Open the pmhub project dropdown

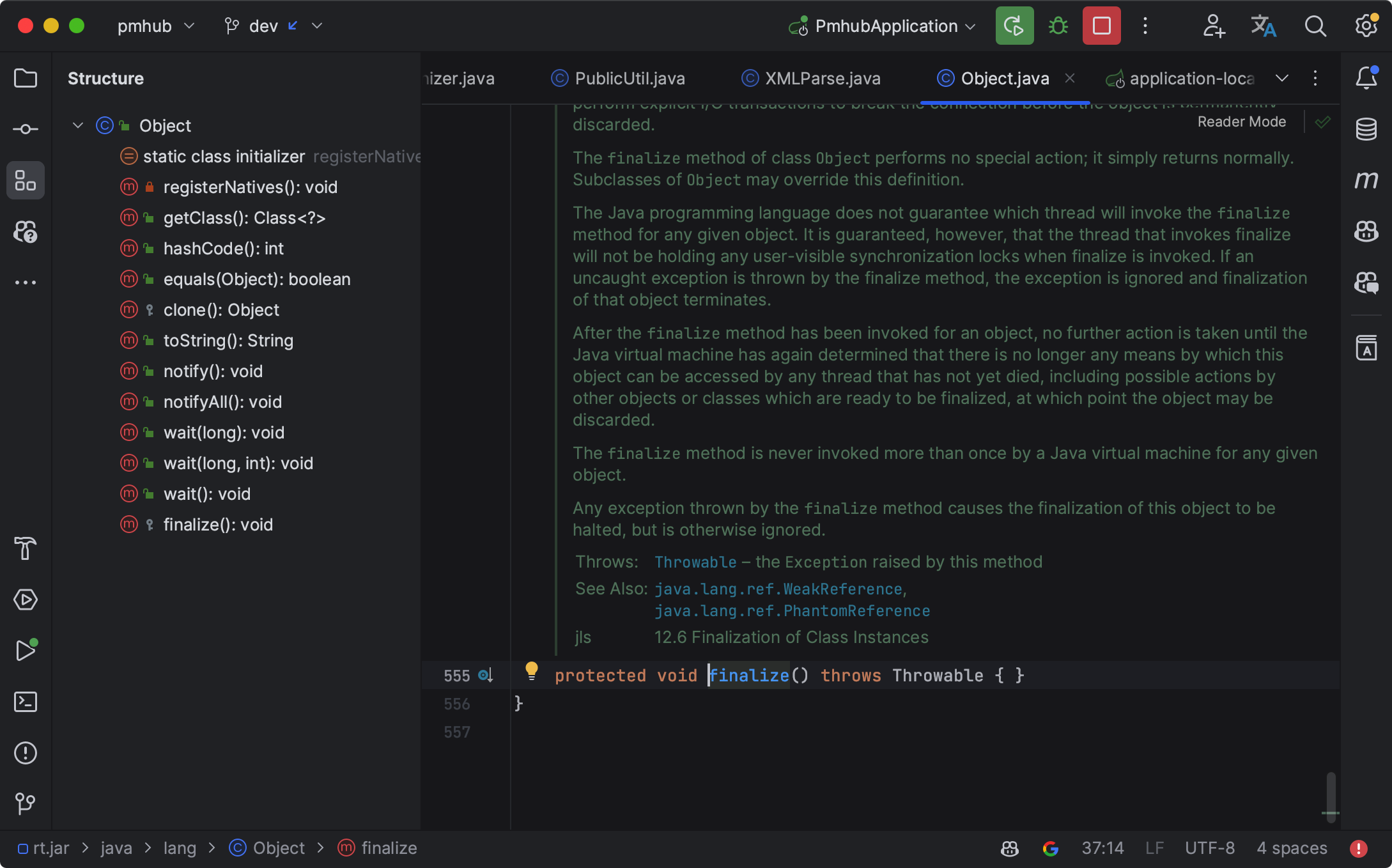tap(156, 26)
